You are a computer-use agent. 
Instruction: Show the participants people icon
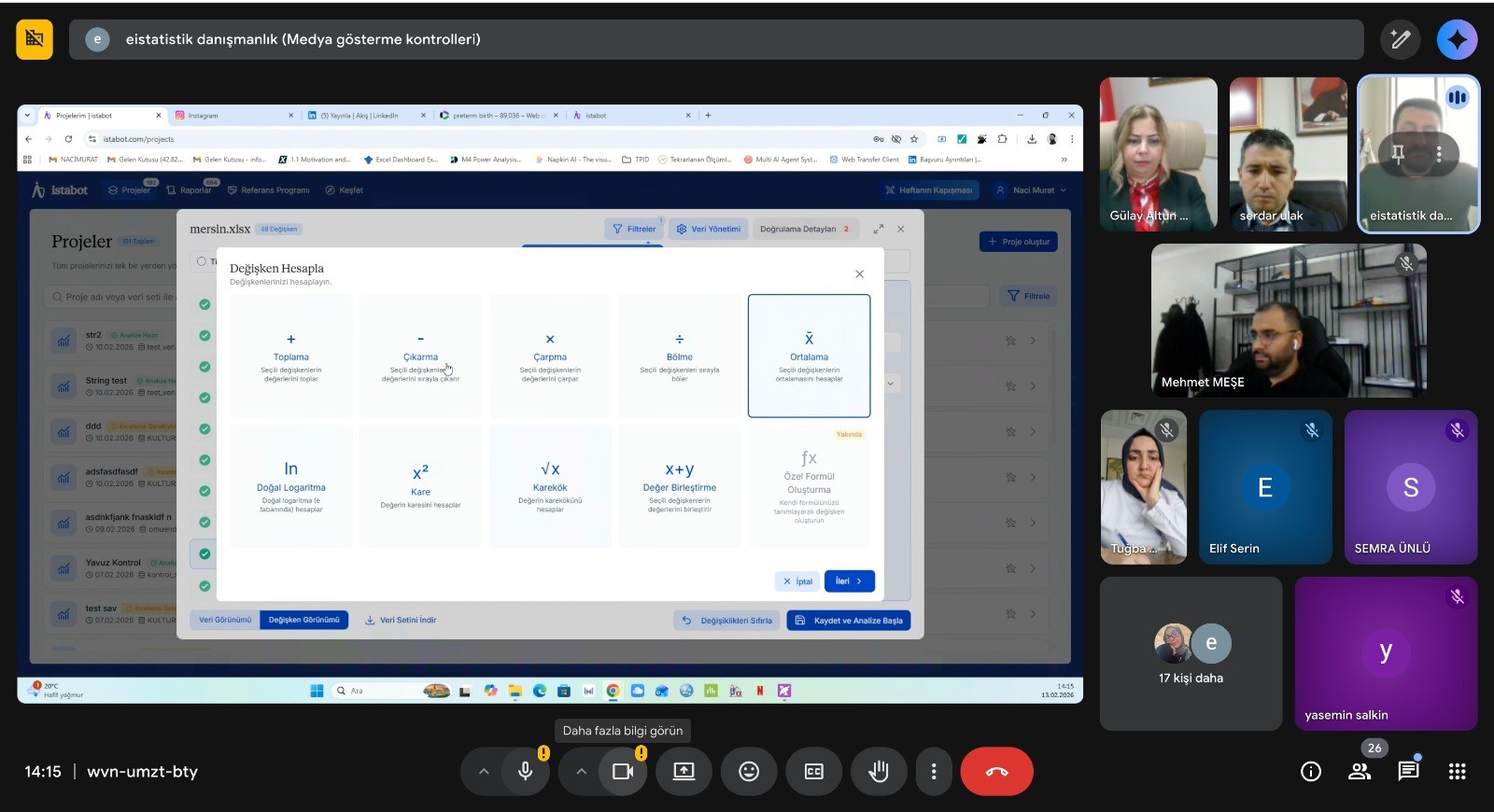(1360, 771)
